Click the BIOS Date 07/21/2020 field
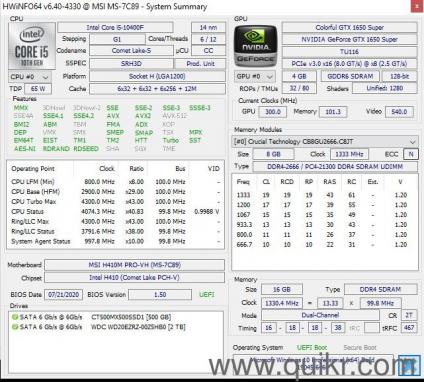The image size is (424, 382). pos(64,295)
